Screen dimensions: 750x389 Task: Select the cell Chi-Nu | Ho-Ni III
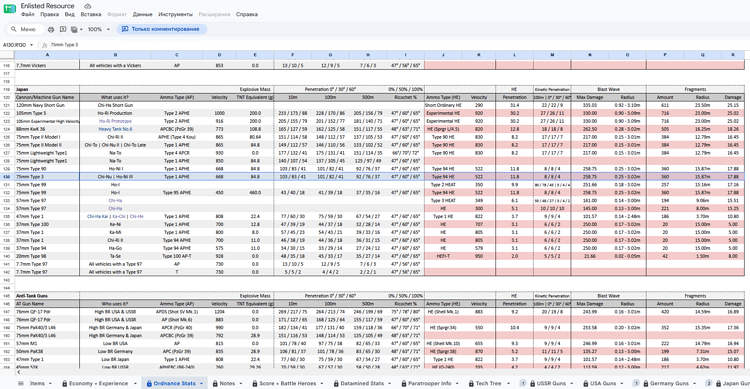pos(115,177)
